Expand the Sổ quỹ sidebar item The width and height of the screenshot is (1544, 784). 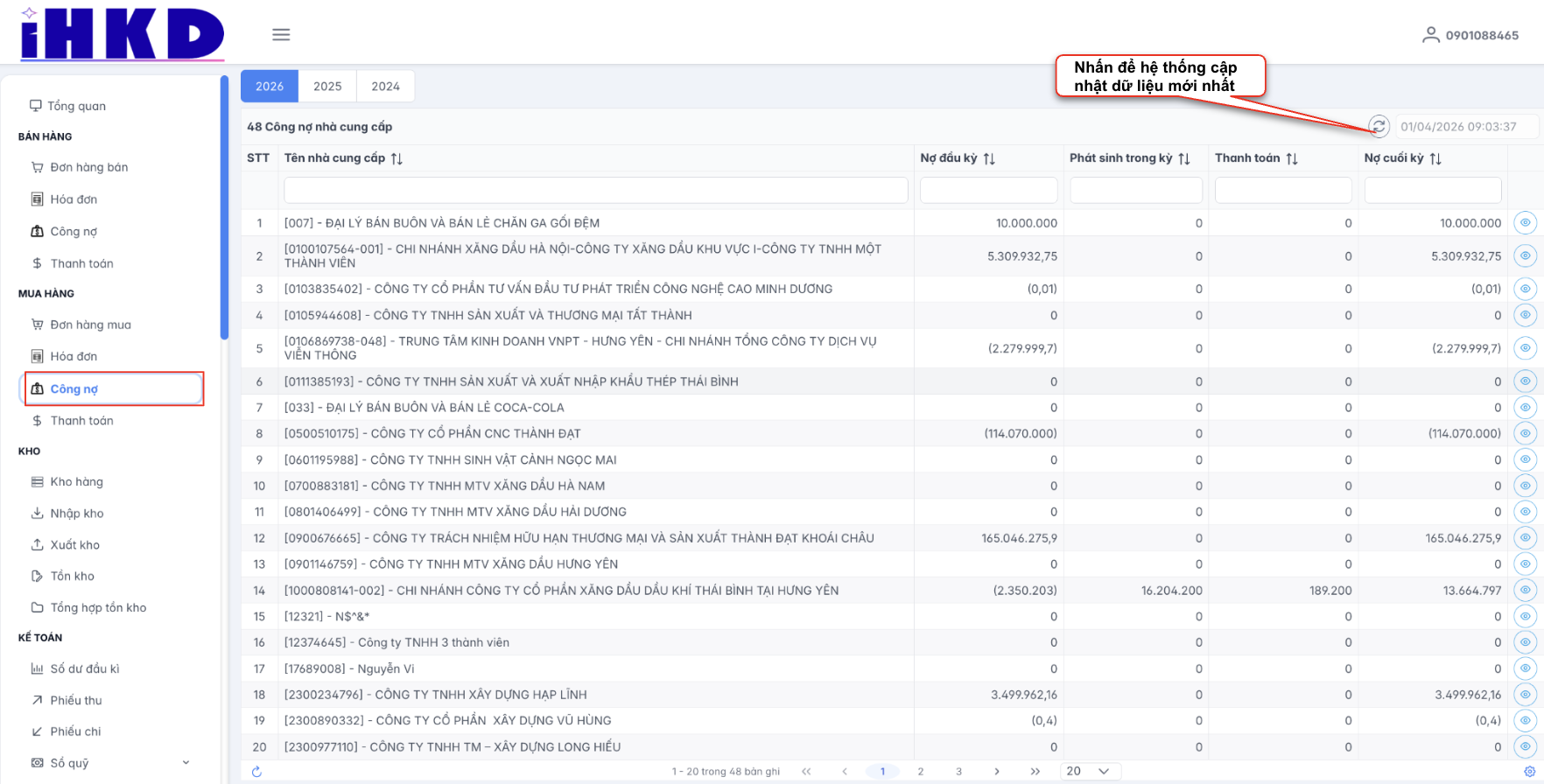pyautogui.click(x=186, y=763)
